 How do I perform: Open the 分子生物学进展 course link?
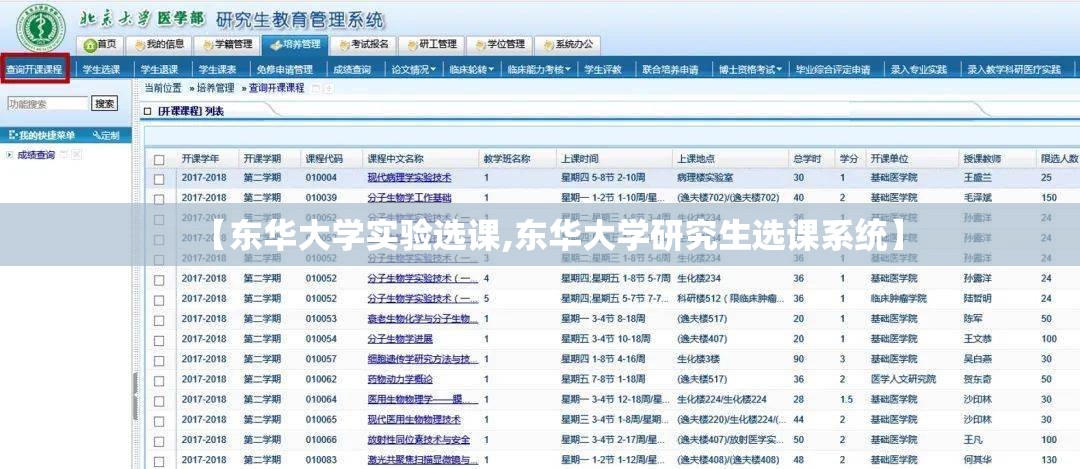click(x=400, y=339)
